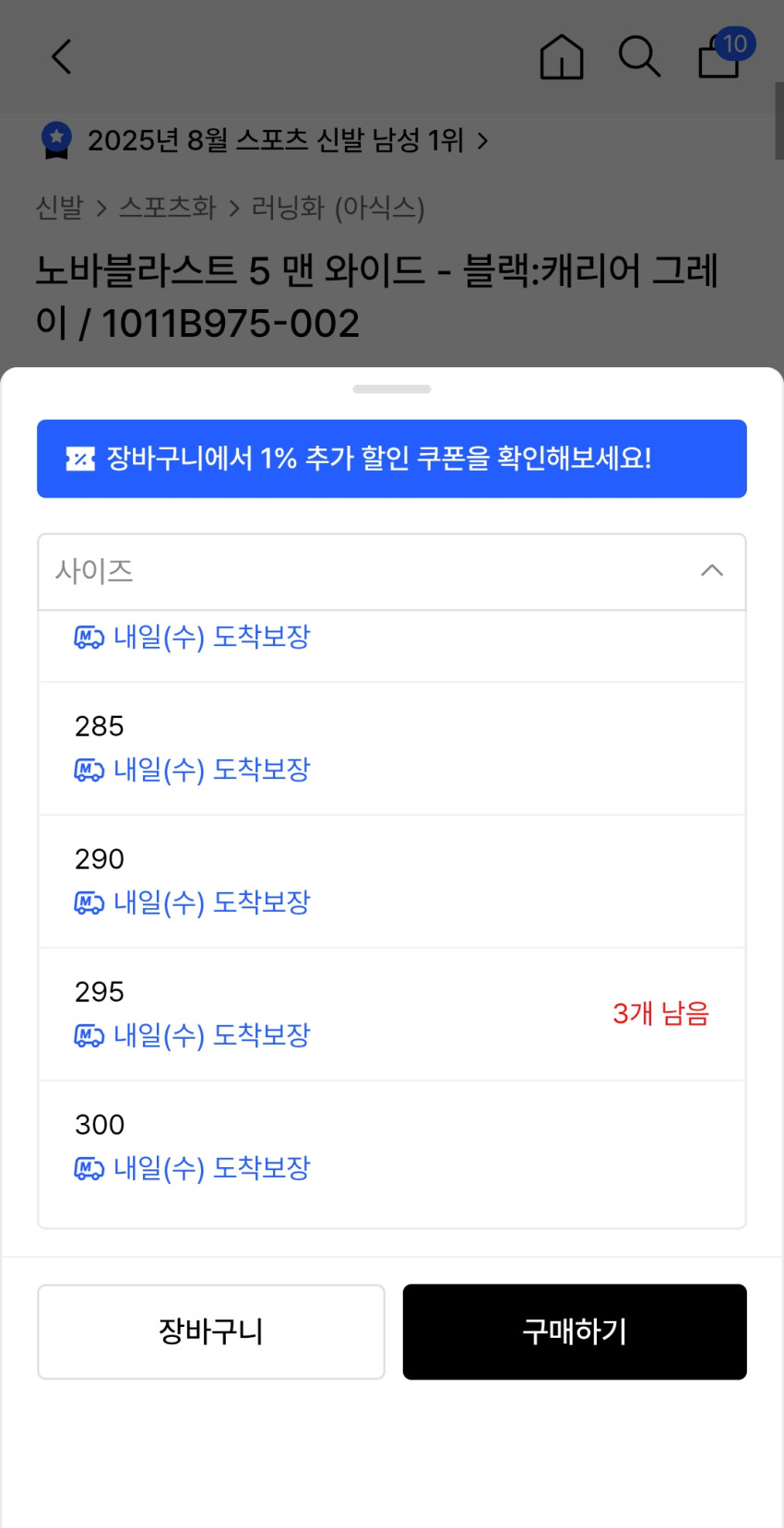The image size is (784, 1528).
Task: Open the search magnifier icon
Action: pyautogui.click(x=638, y=57)
